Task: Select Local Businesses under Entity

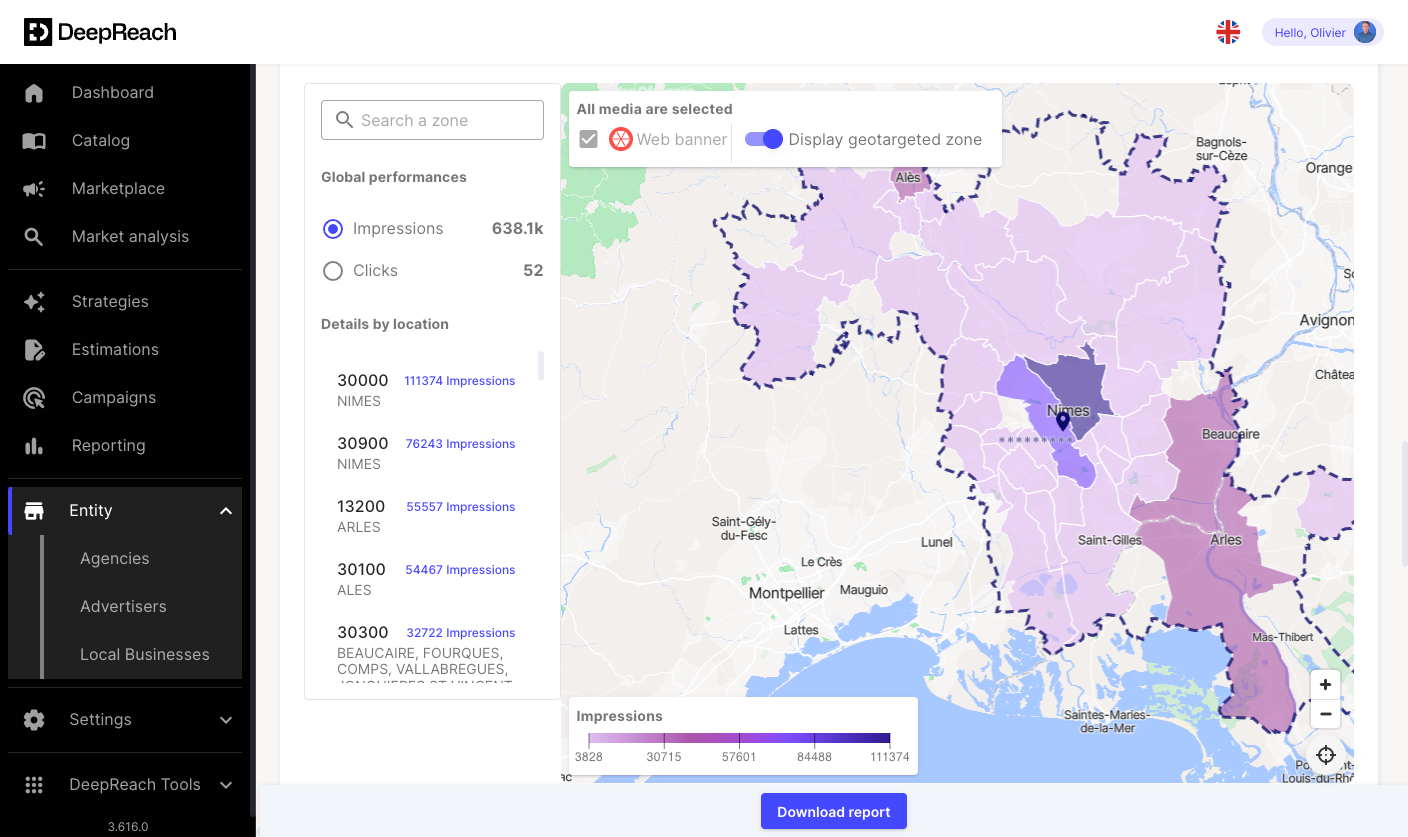Action: (144, 654)
